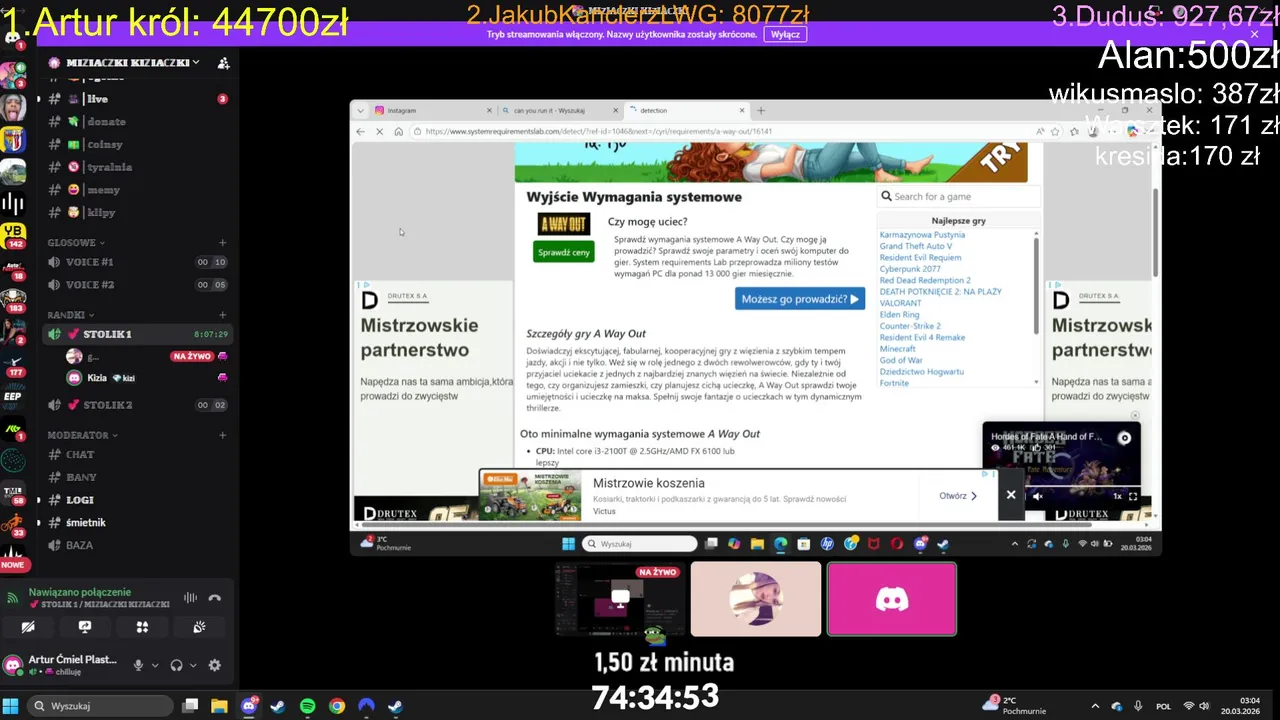Switch to the detection browser tab
This screenshot has width=1280, height=720.
pos(688,111)
